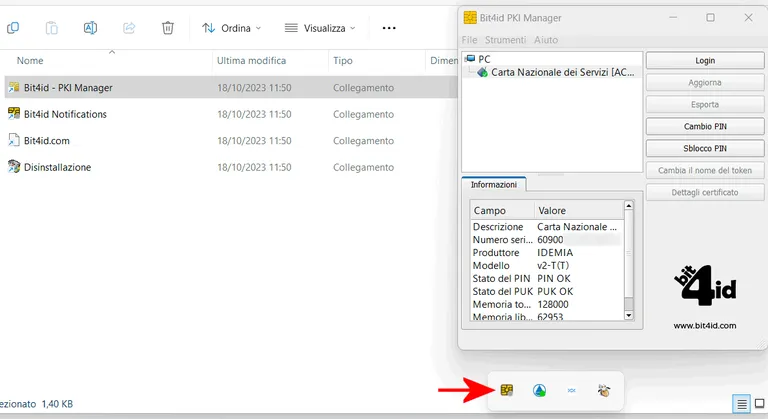Click the trash delete icon
Screen dimensions: 768x419
pos(168,28)
